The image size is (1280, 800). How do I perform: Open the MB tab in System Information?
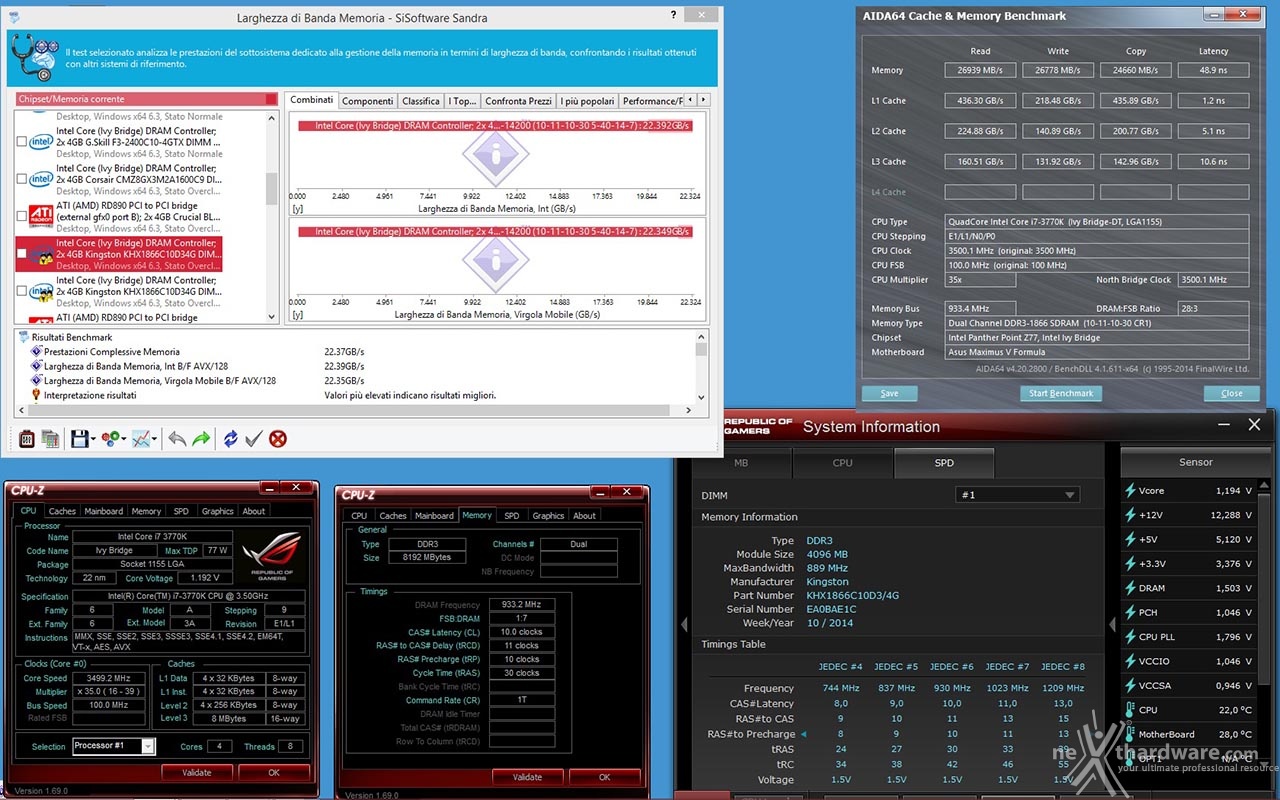coord(741,463)
